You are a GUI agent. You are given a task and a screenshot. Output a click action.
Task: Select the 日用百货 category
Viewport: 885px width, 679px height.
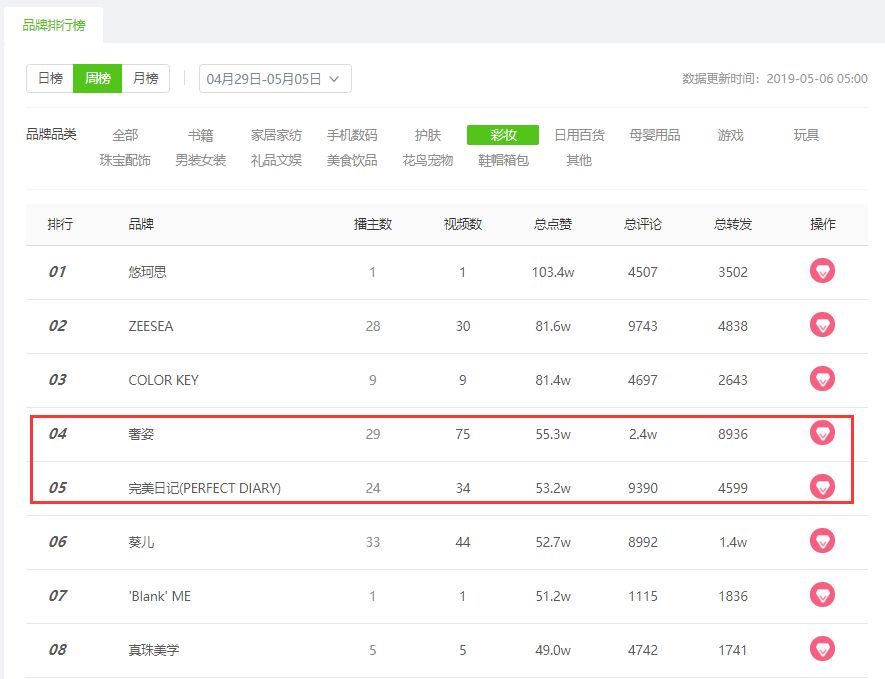[x=579, y=135]
